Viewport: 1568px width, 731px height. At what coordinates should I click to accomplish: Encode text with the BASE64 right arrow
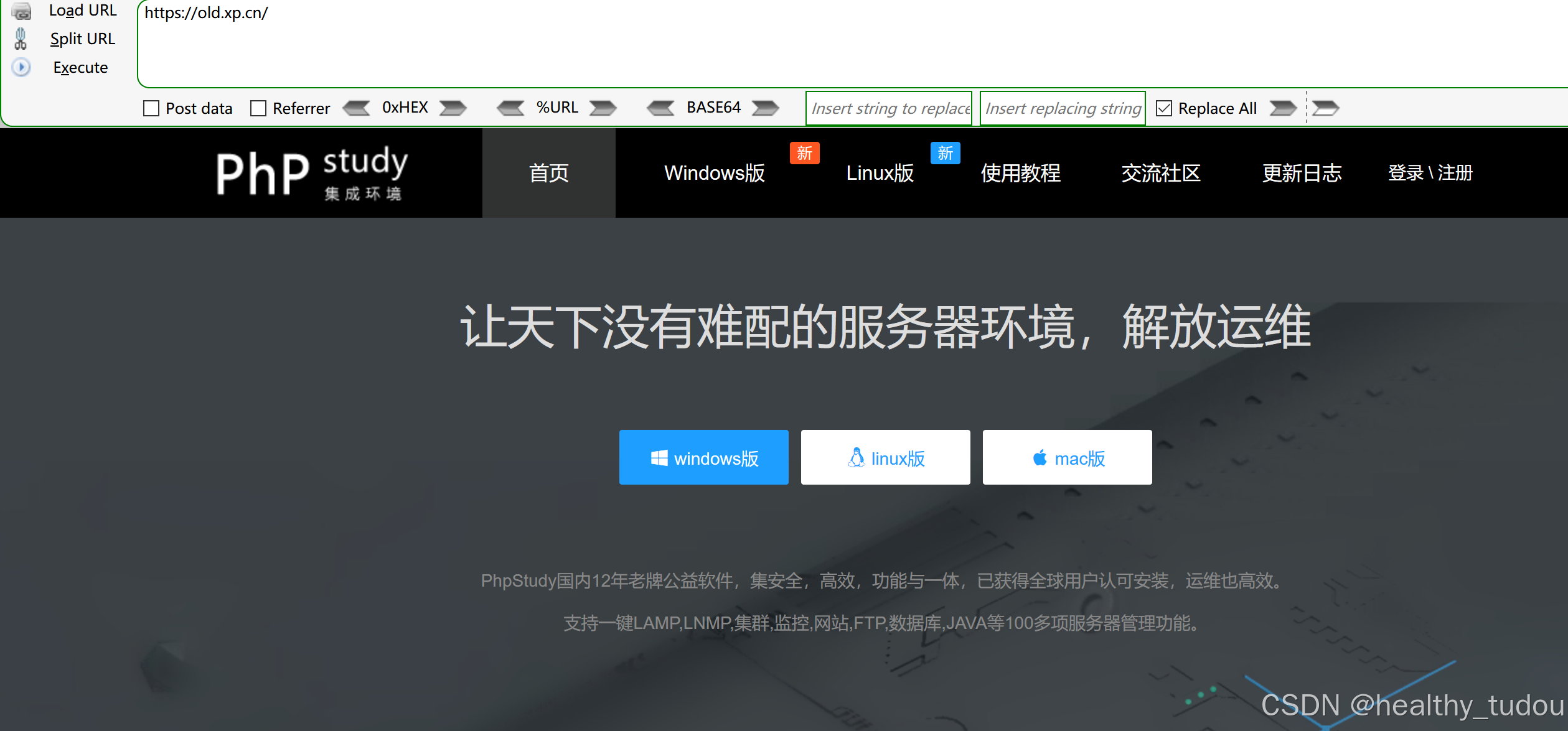click(766, 108)
